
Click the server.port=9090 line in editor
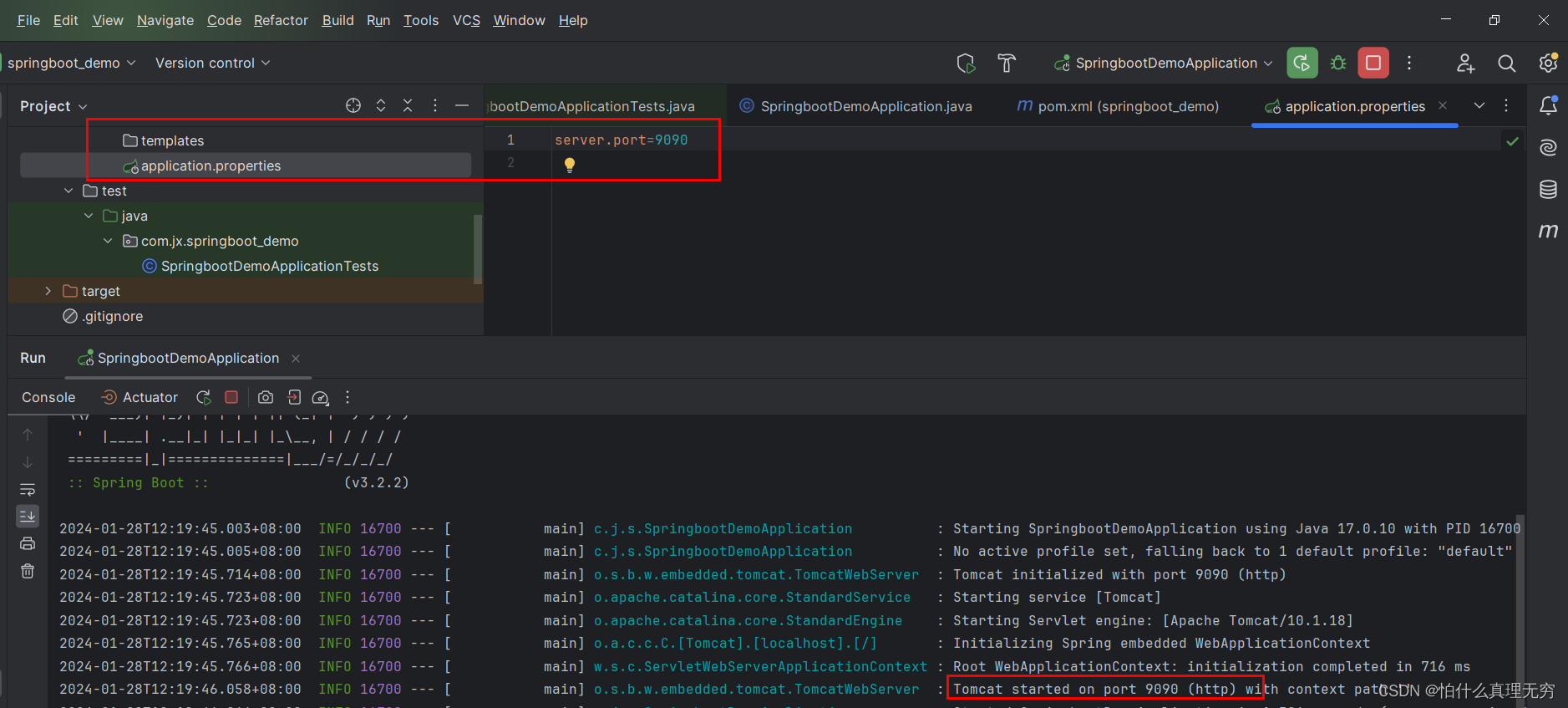tap(622, 140)
